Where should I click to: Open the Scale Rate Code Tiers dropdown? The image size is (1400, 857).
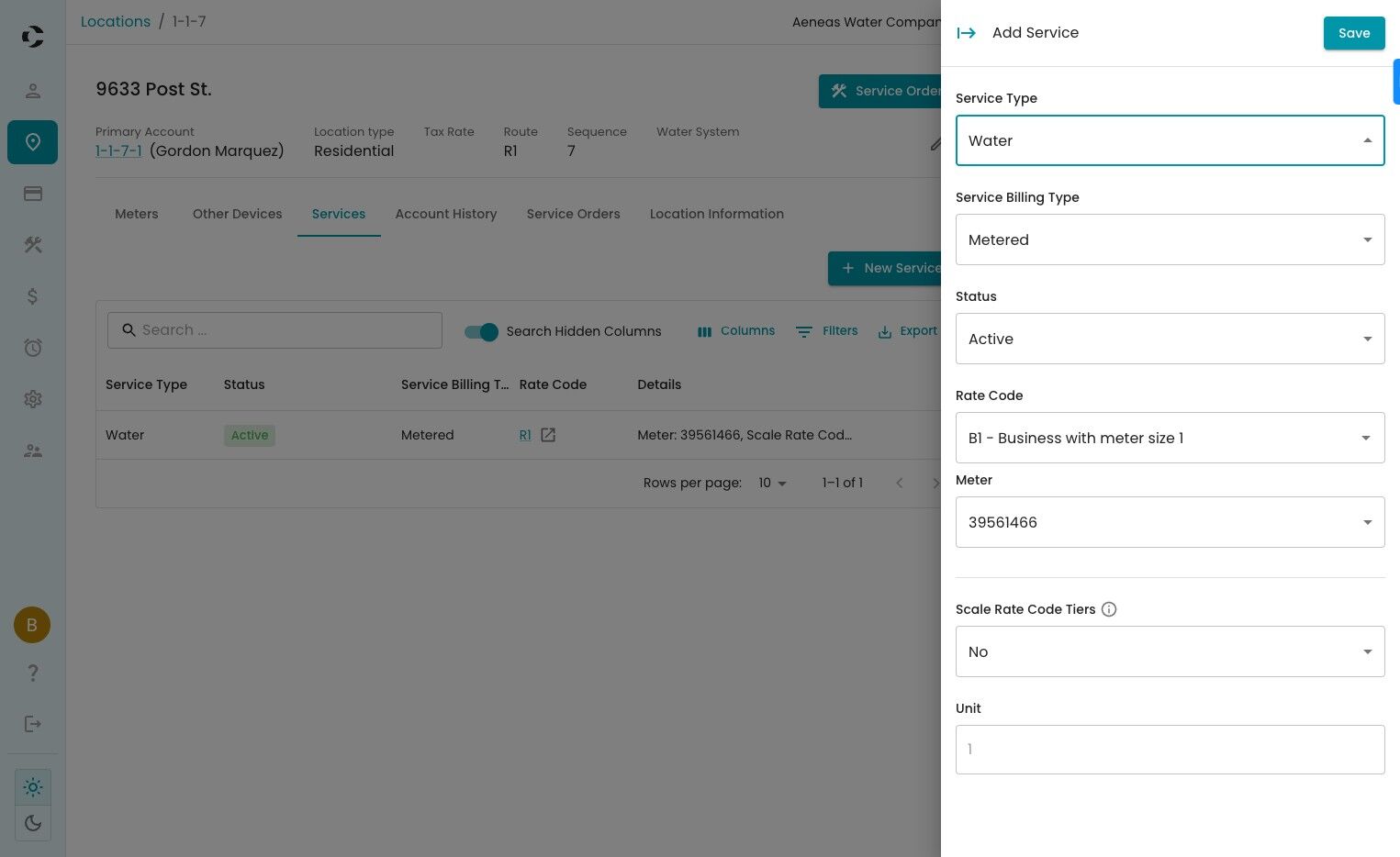tap(1170, 651)
